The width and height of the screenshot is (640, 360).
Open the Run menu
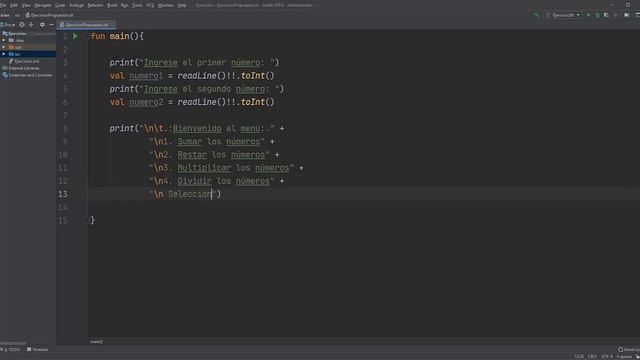[124, 5]
